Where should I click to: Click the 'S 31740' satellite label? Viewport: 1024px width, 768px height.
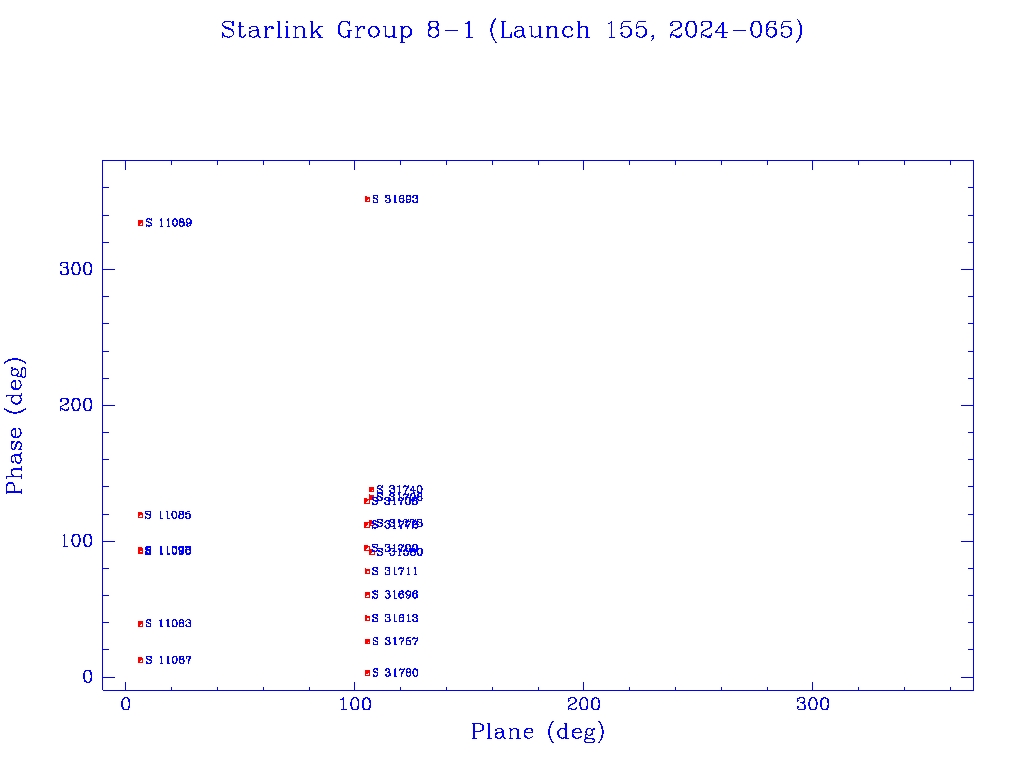point(400,490)
